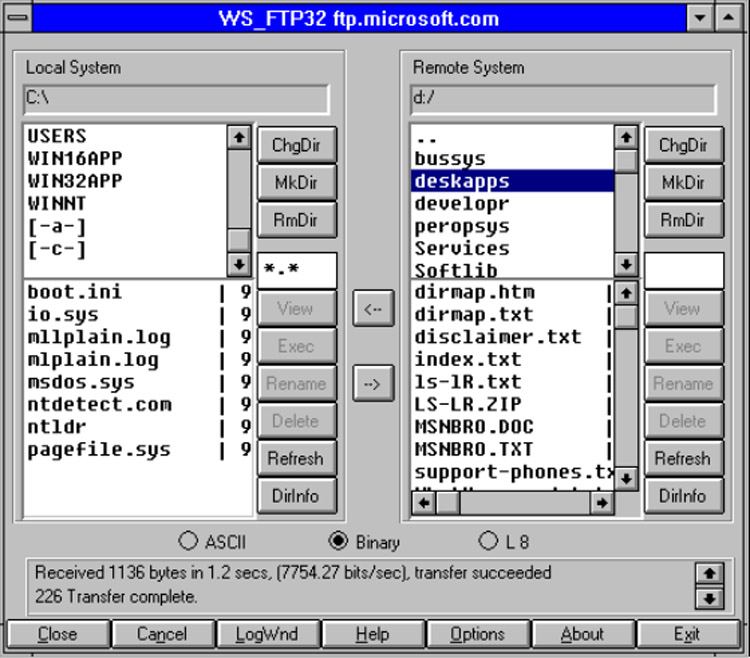Click the Exit button
The image size is (750, 658).
(x=688, y=634)
